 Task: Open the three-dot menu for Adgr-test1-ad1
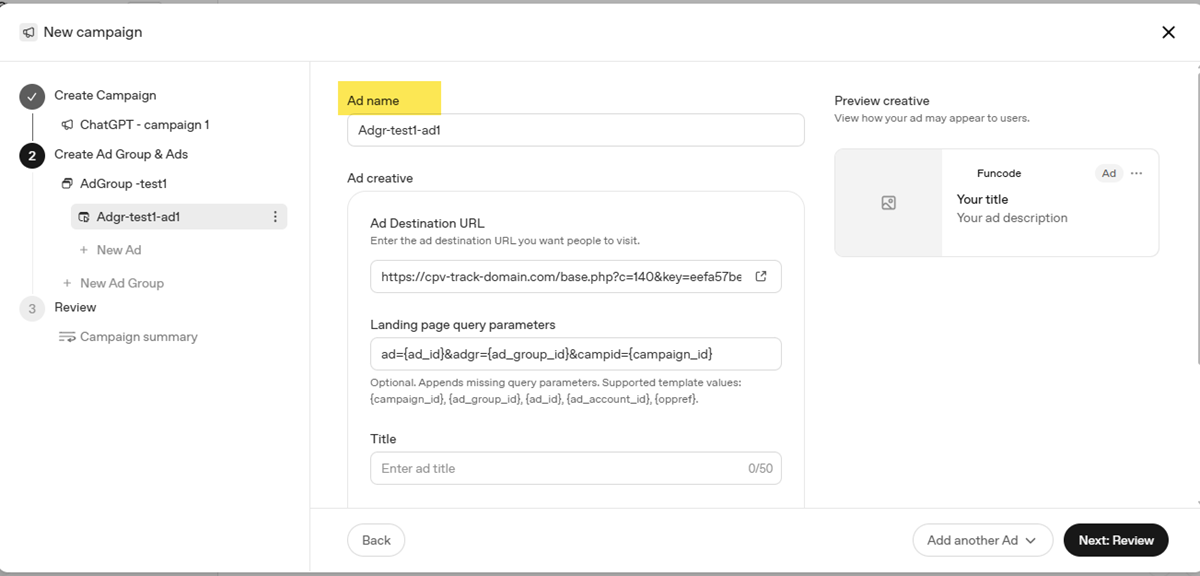[x=275, y=217]
